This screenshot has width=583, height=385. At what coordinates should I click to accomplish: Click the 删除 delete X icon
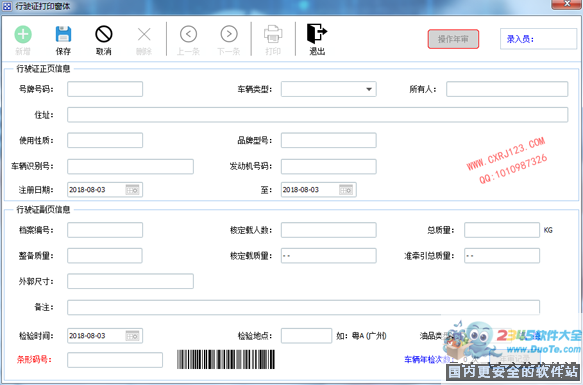click(x=144, y=35)
